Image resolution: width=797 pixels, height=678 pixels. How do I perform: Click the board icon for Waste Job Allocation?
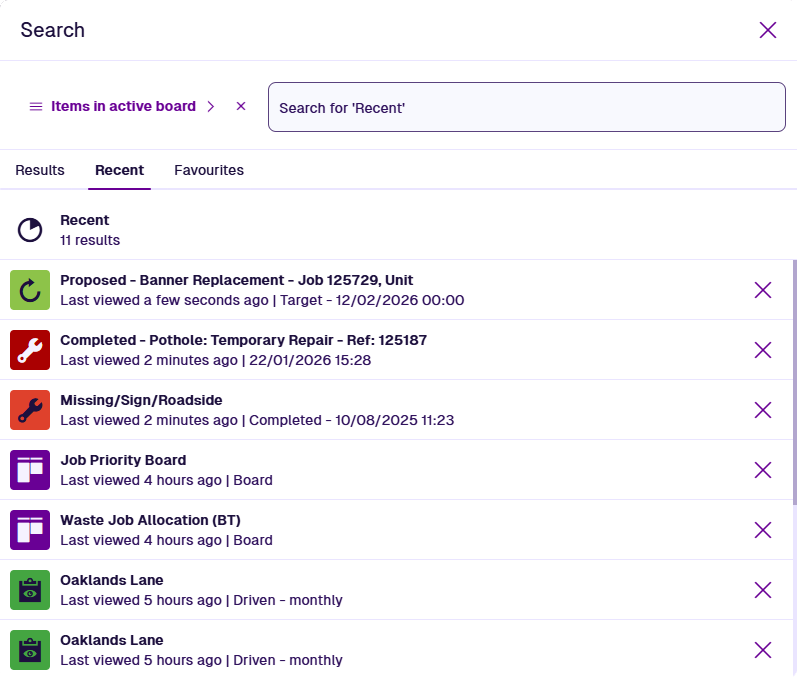[30, 530]
